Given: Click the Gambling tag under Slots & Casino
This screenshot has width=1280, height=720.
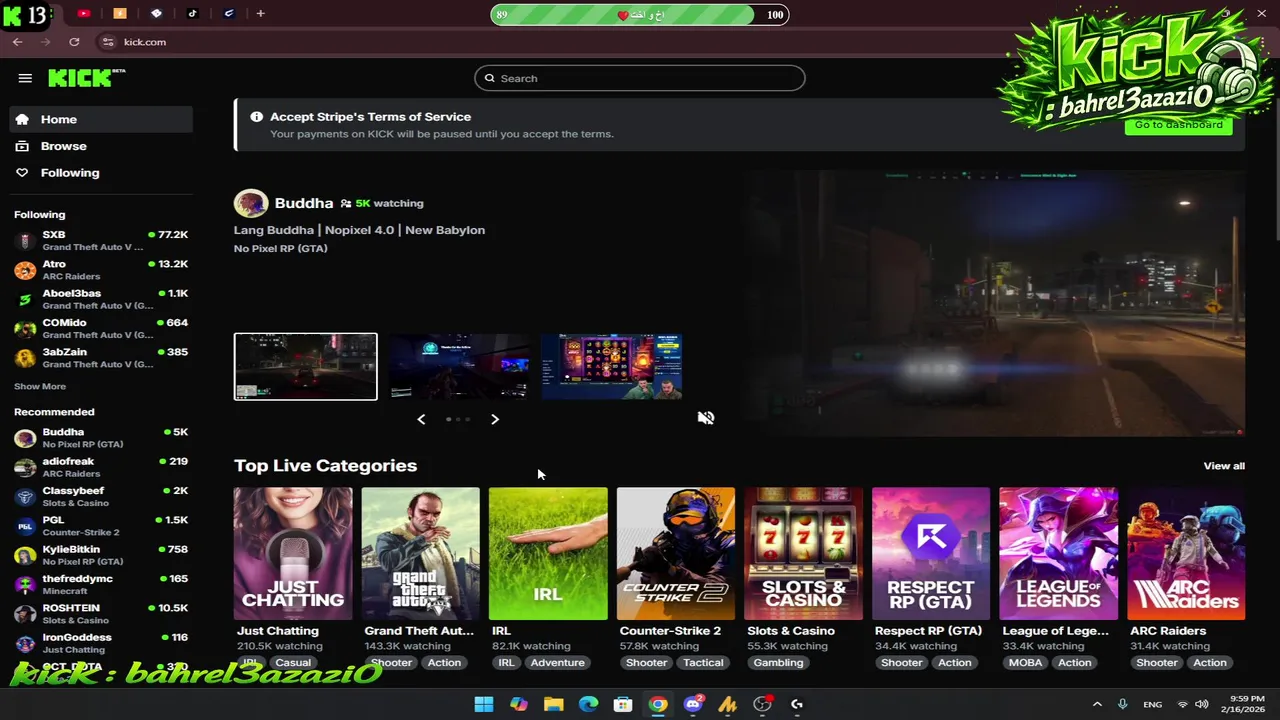Looking at the screenshot, I should [x=778, y=662].
